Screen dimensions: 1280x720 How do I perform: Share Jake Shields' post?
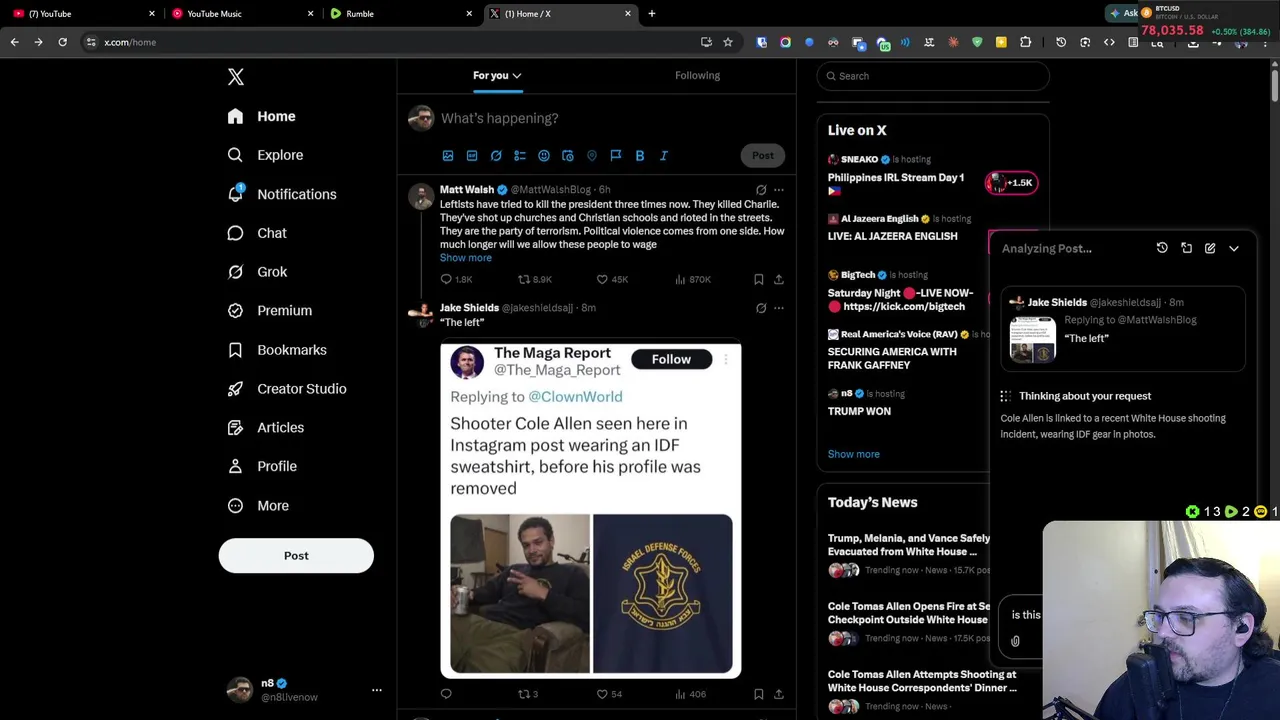779,694
